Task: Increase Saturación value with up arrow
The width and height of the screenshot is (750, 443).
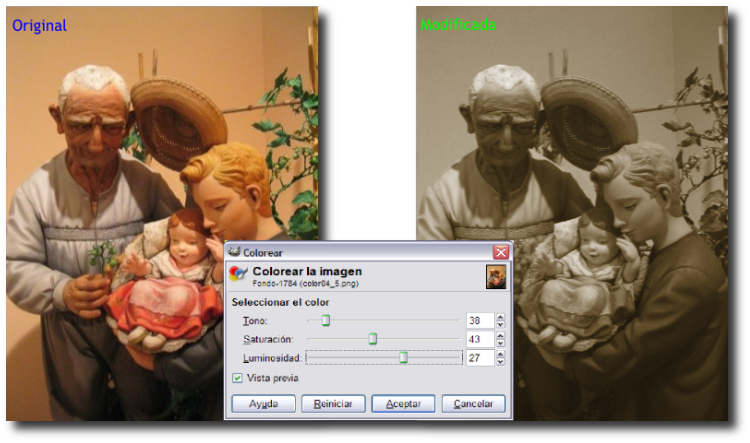Action: (500, 335)
